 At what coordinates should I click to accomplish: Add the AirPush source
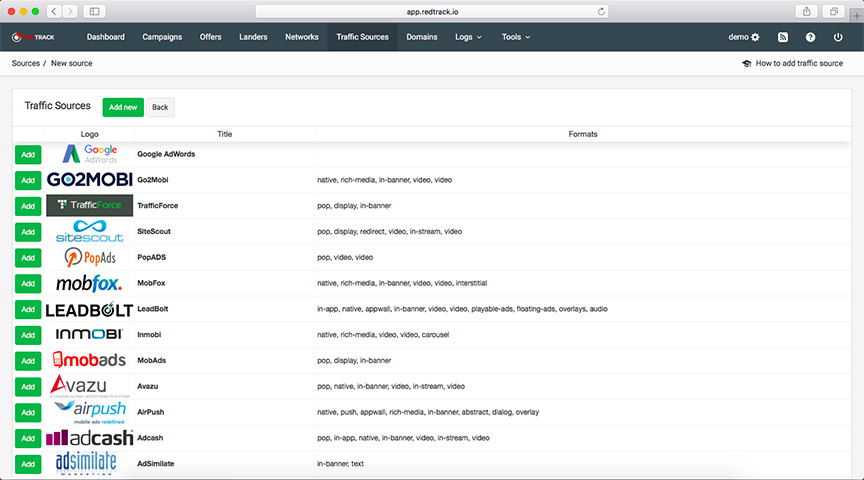pos(28,413)
